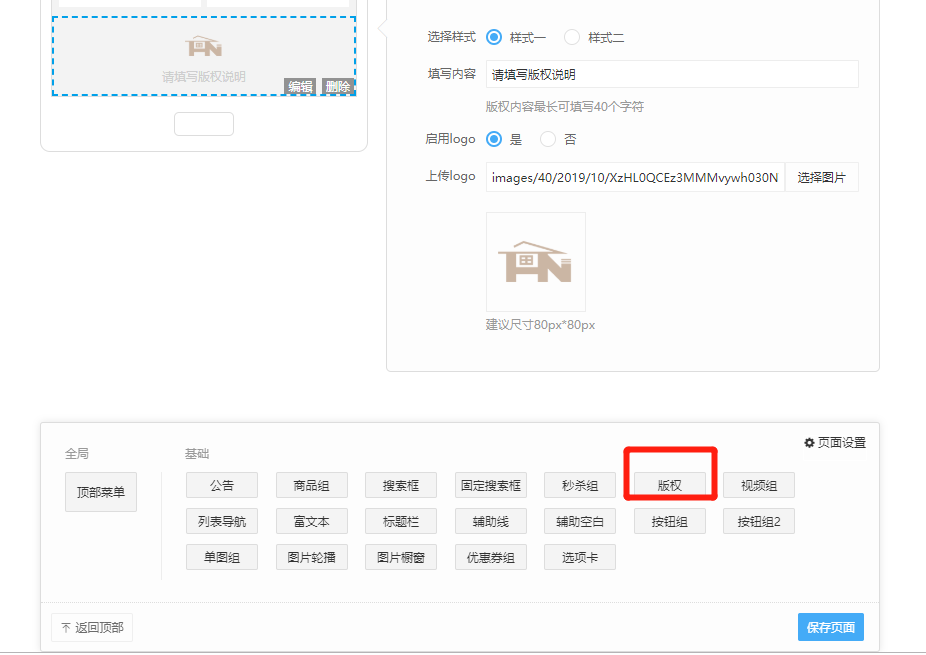Add 富文本 component
926x655 pixels.
coord(312,522)
